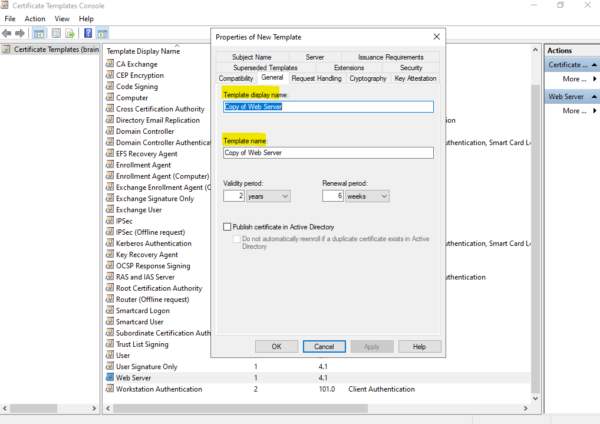Switch to the Compatibility tab
Image resolution: width=600 pixels, height=424 pixels.
click(x=236, y=78)
